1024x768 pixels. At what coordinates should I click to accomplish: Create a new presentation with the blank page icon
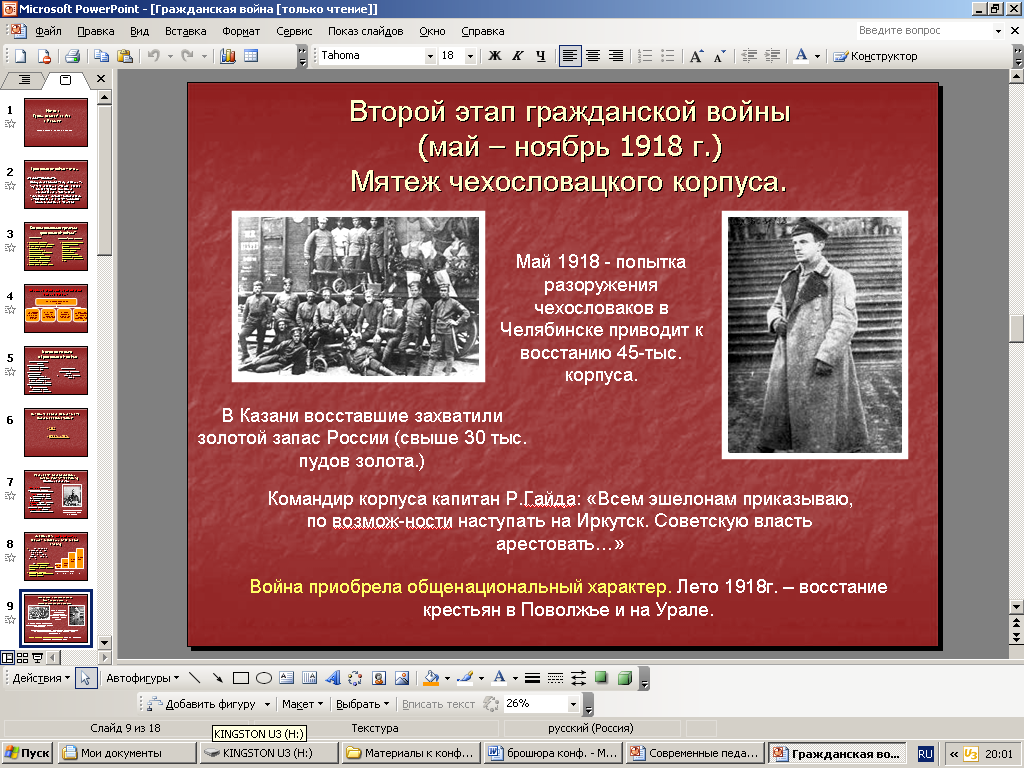20,56
